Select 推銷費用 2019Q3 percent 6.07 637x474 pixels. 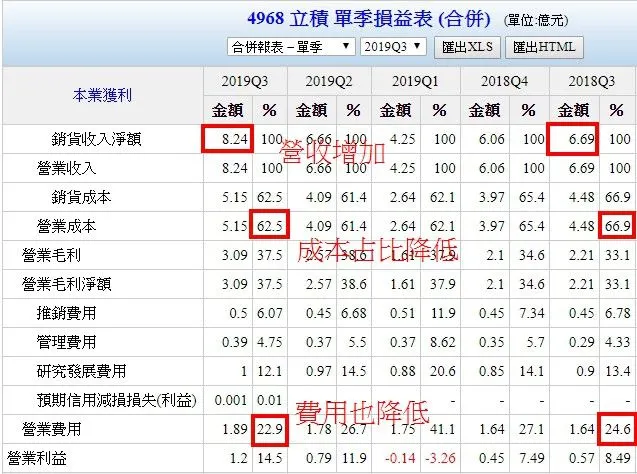pyautogui.click(x=270, y=313)
